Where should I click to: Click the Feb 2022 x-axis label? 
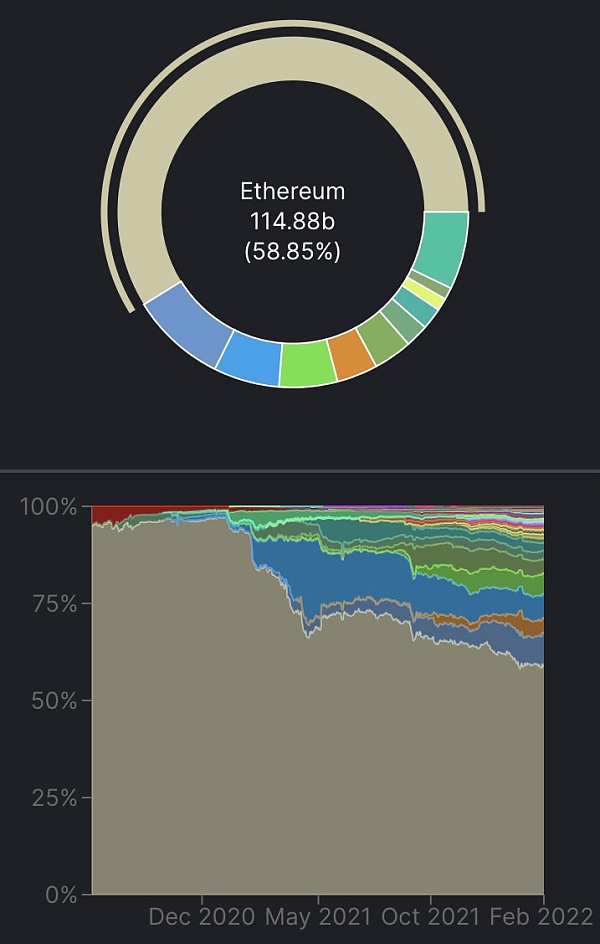coord(541,917)
